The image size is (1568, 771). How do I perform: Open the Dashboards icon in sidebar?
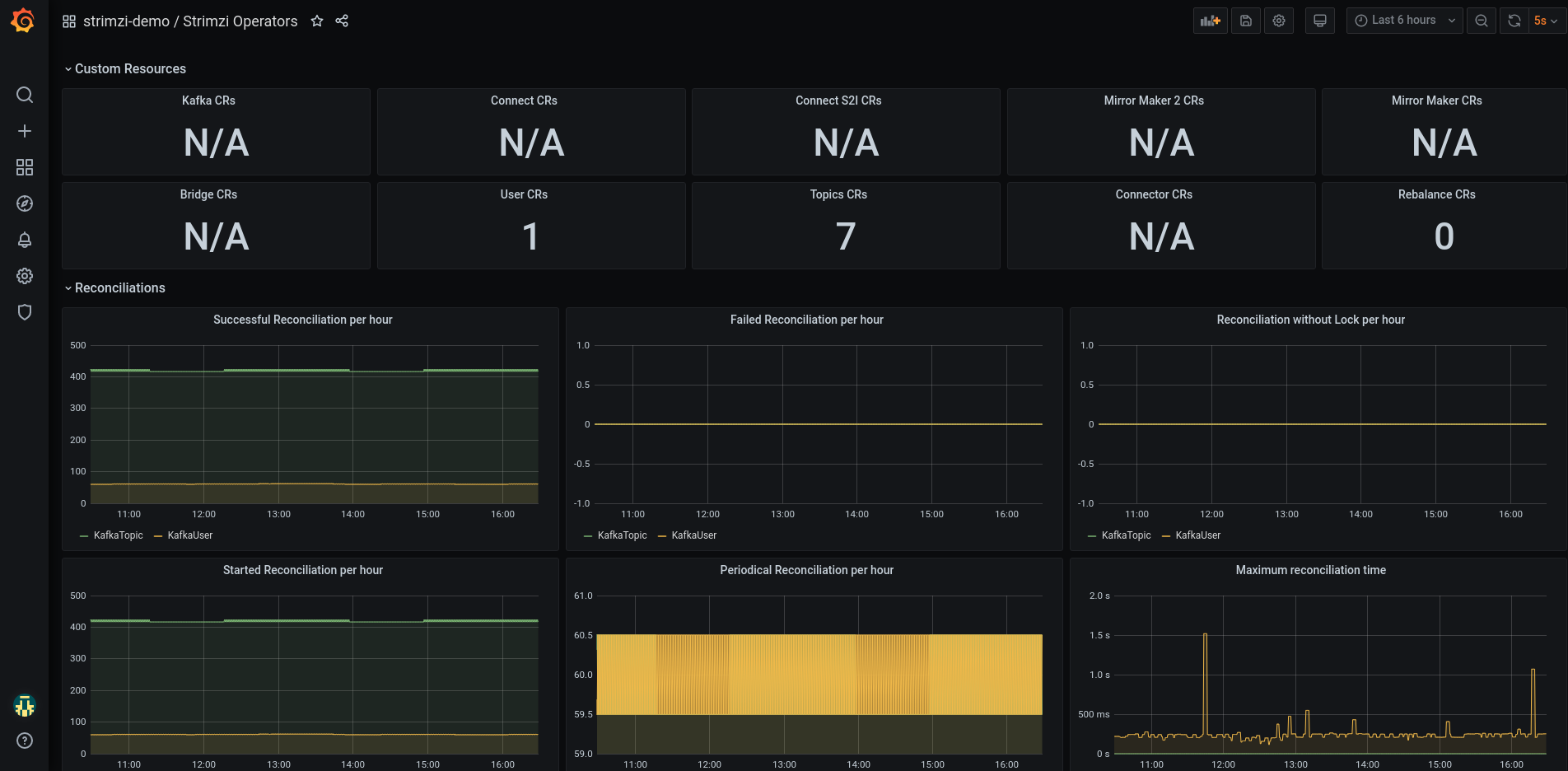tap(25, 167)
